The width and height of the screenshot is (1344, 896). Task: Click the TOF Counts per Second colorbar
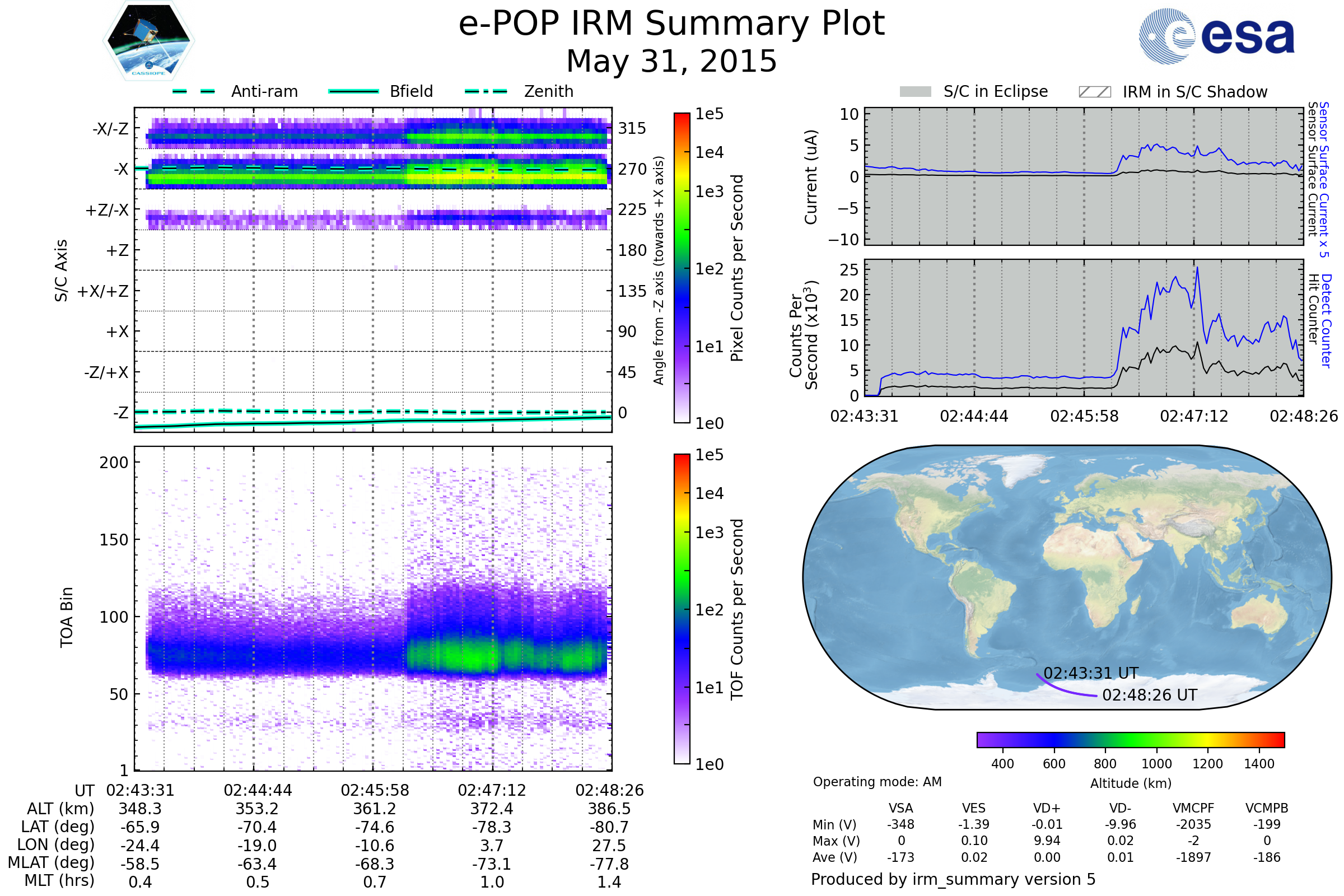[682, 609]
